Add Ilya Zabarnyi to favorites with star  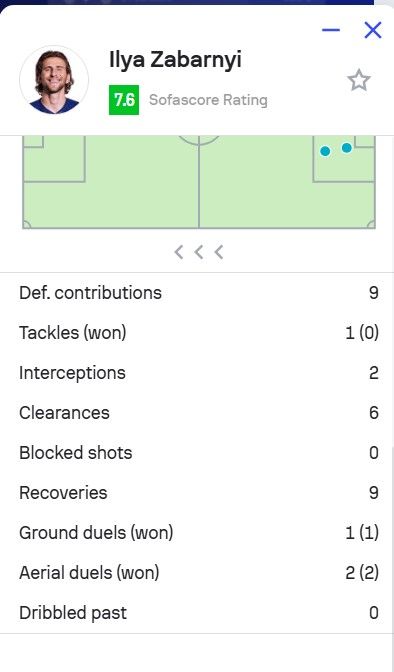click(x=358, y=81)
